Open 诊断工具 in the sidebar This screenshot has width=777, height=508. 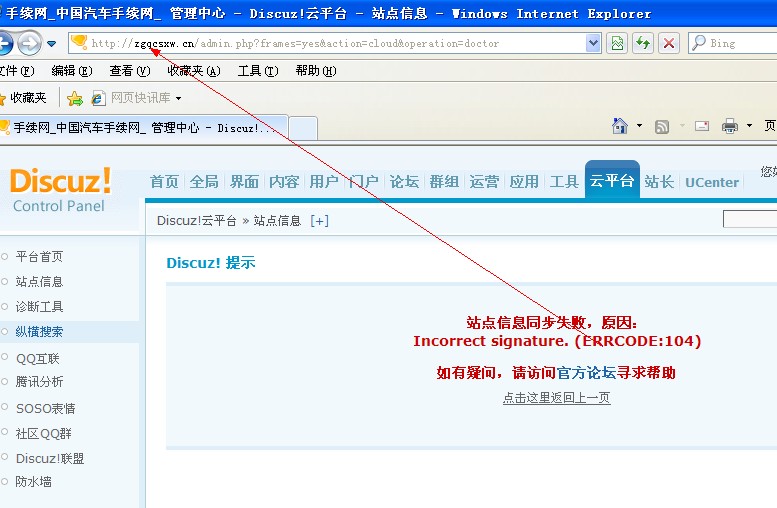point(39,307)
